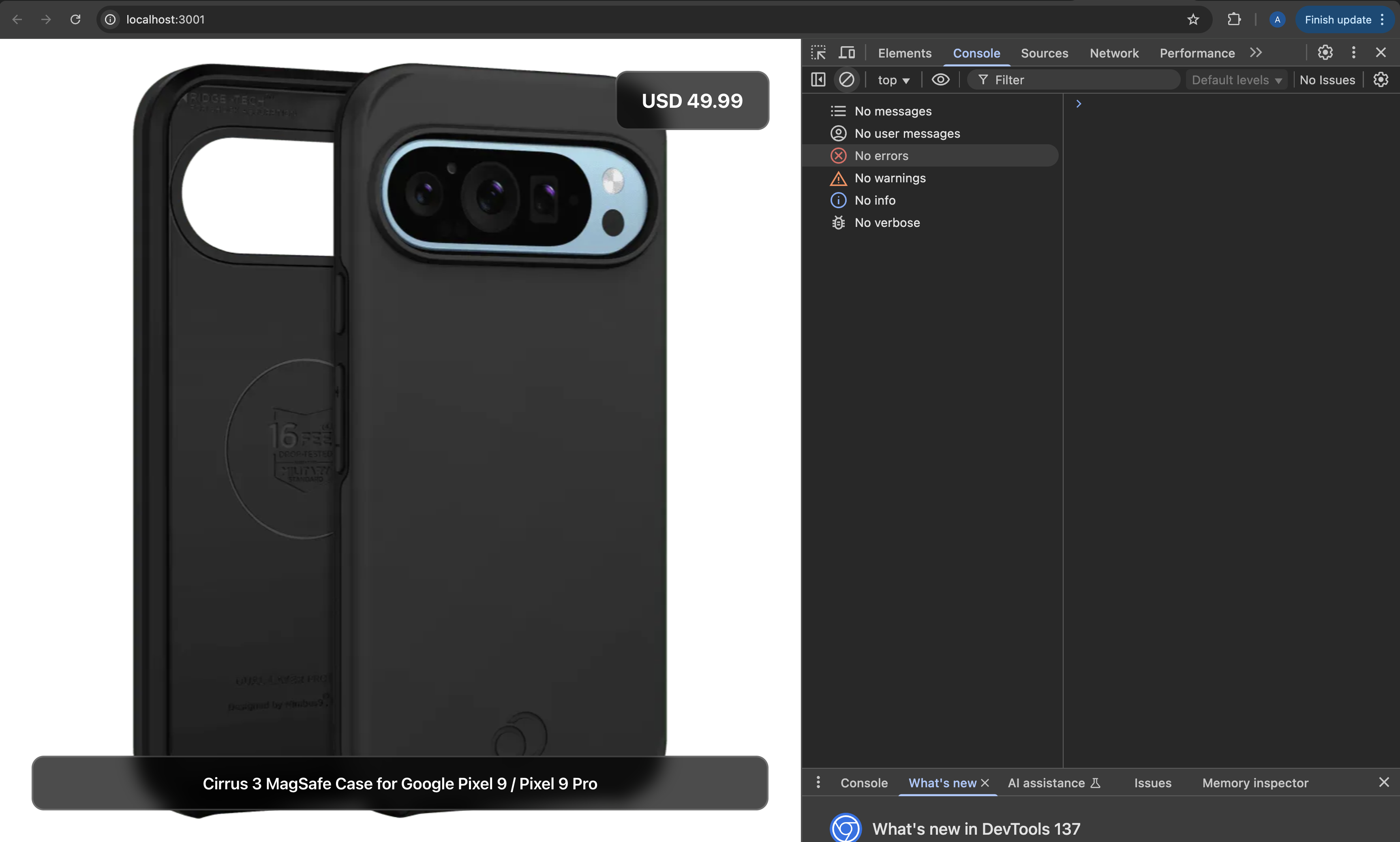Bookmark this page with star icon
This screenshot has width=1400, height=842.
tap(1193, 19)
